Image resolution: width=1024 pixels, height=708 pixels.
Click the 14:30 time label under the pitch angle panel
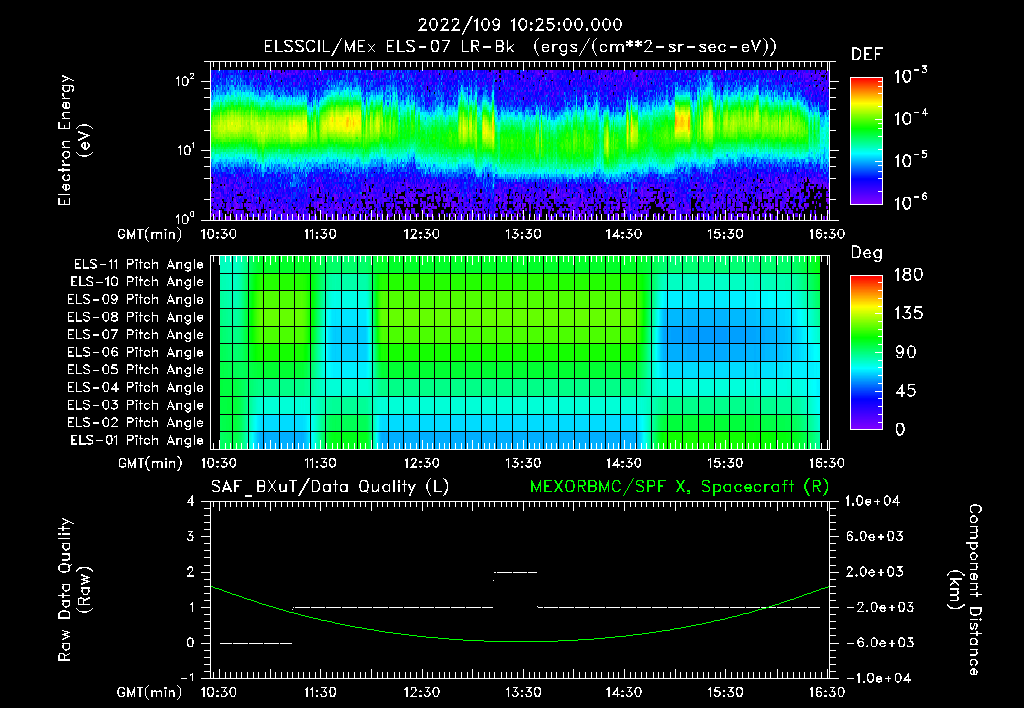click(x=624, y=463)
